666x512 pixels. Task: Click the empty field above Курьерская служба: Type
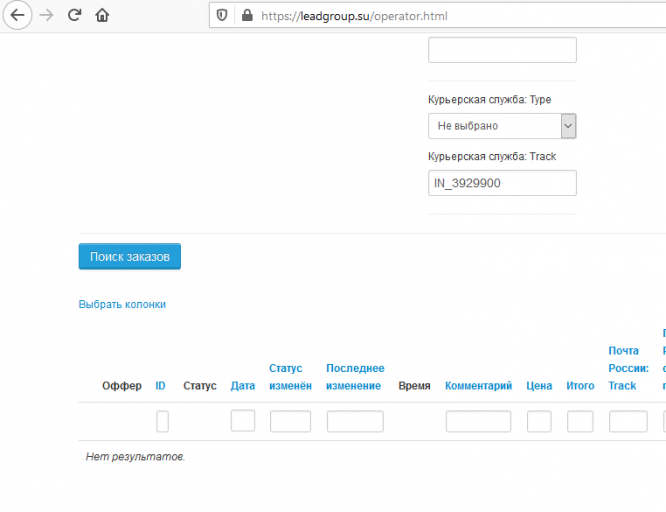tap(502, 50)
